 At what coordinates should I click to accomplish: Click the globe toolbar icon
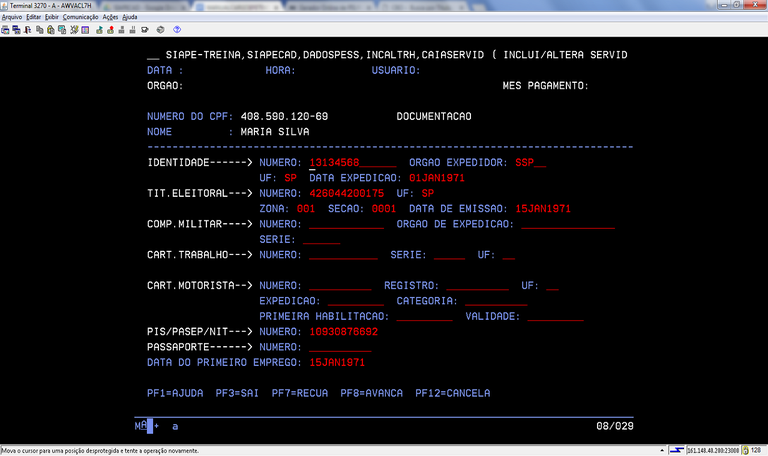158,30
